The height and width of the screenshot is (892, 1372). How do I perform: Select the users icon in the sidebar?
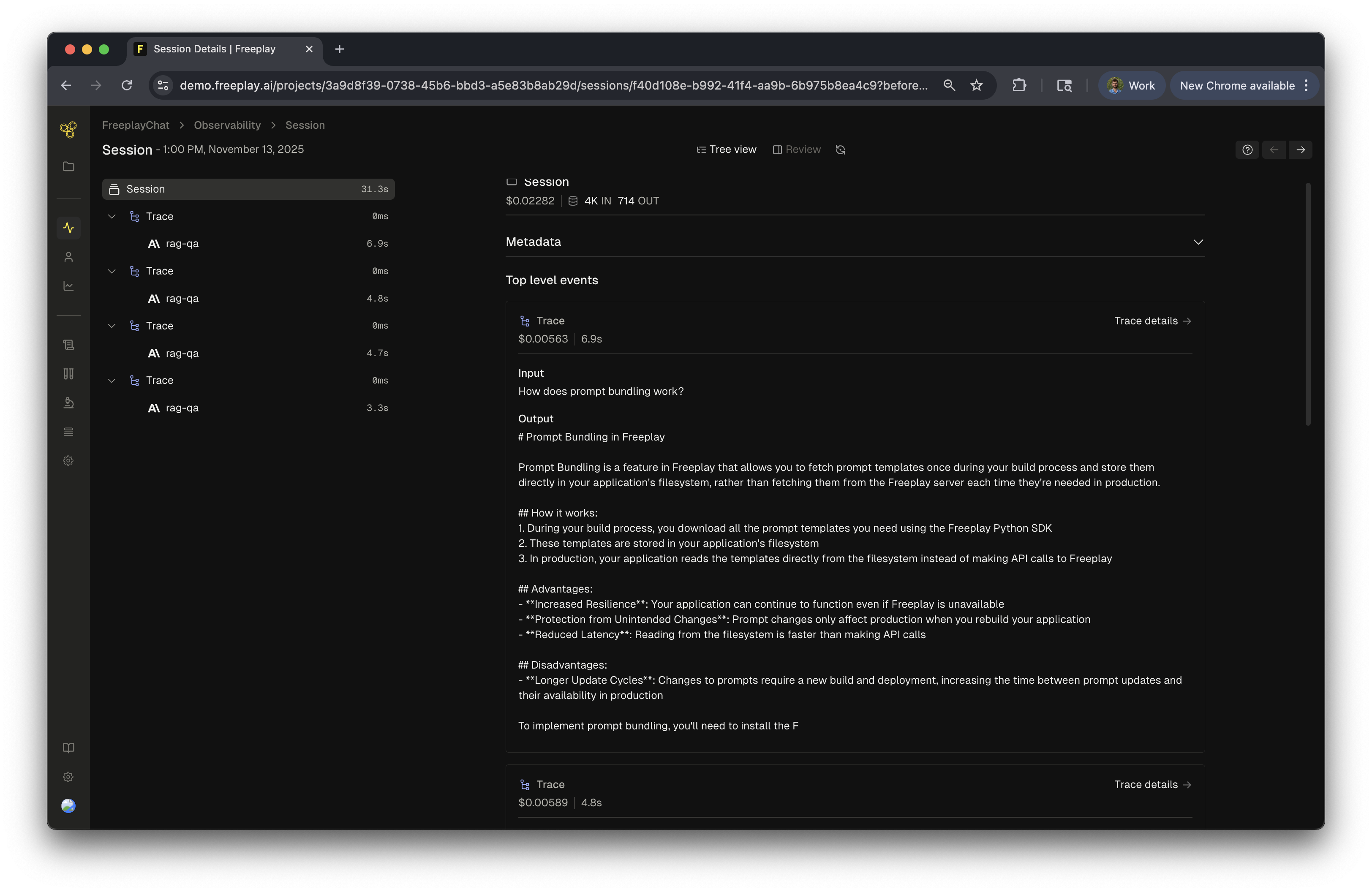(68, 257)
